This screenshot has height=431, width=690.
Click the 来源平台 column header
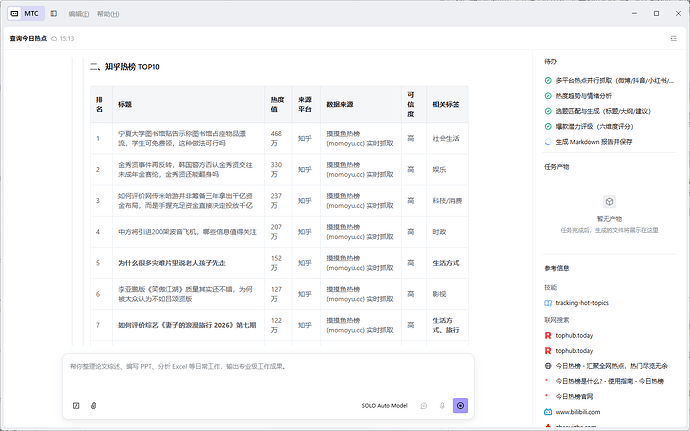tap(305, 104)
